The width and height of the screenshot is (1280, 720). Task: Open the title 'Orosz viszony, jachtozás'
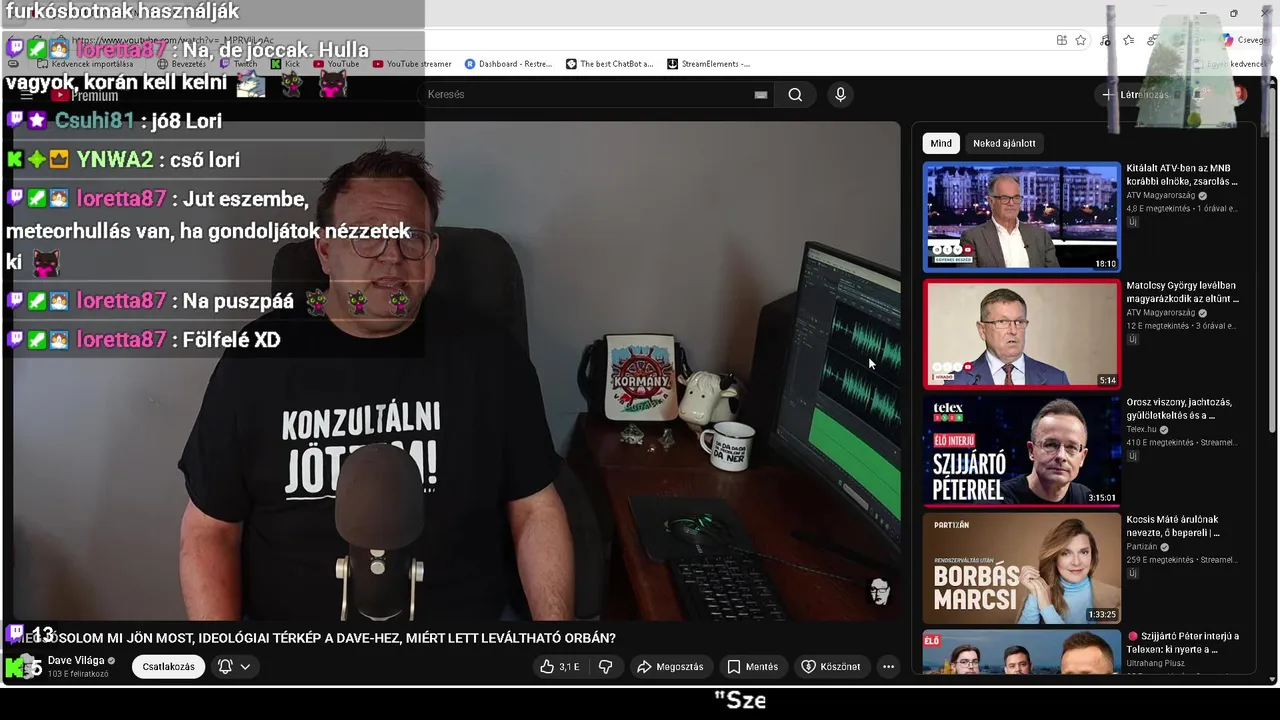click(x=1179, y=409)
